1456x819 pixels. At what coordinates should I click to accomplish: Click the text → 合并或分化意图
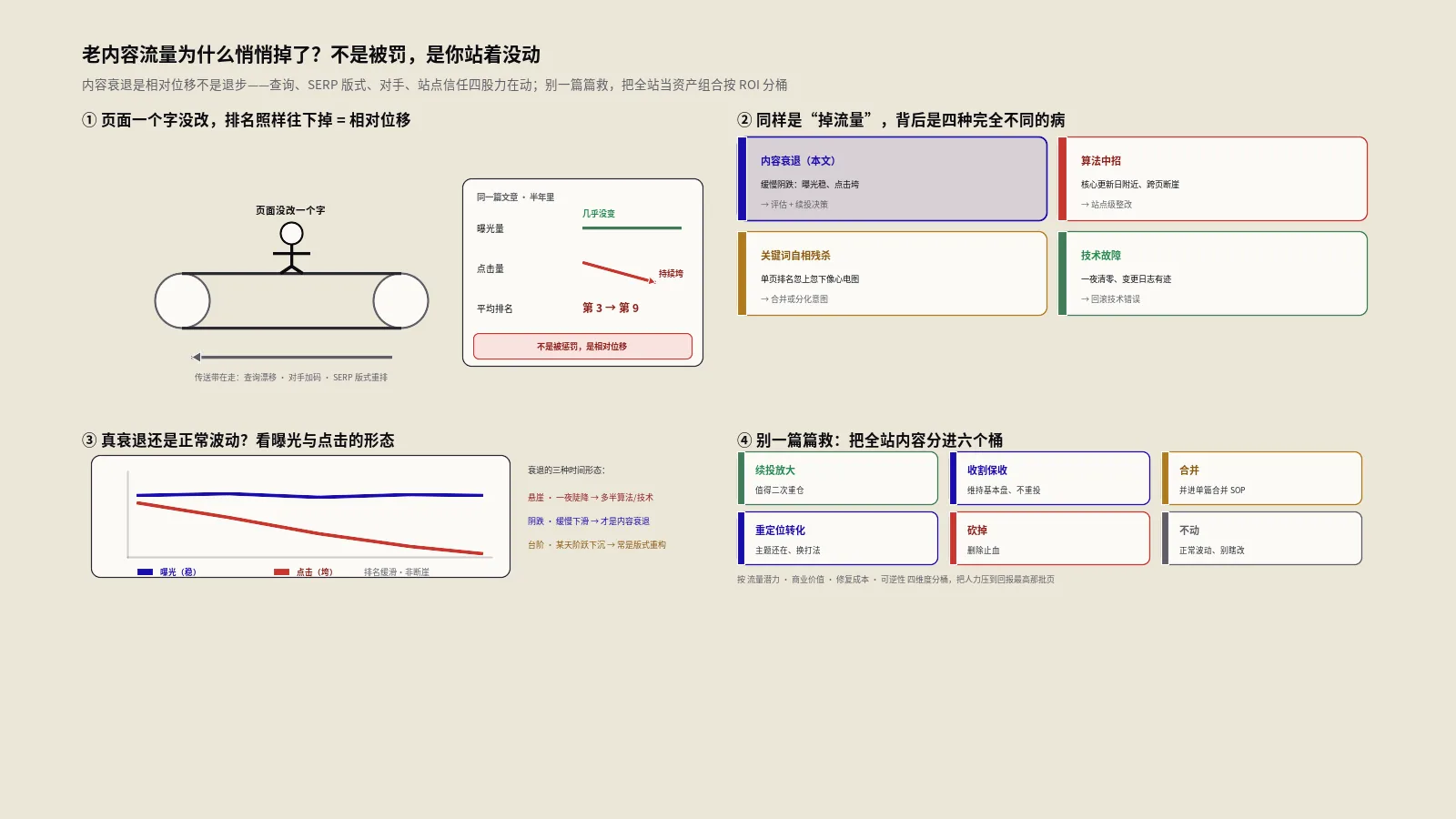click(794, 299)
